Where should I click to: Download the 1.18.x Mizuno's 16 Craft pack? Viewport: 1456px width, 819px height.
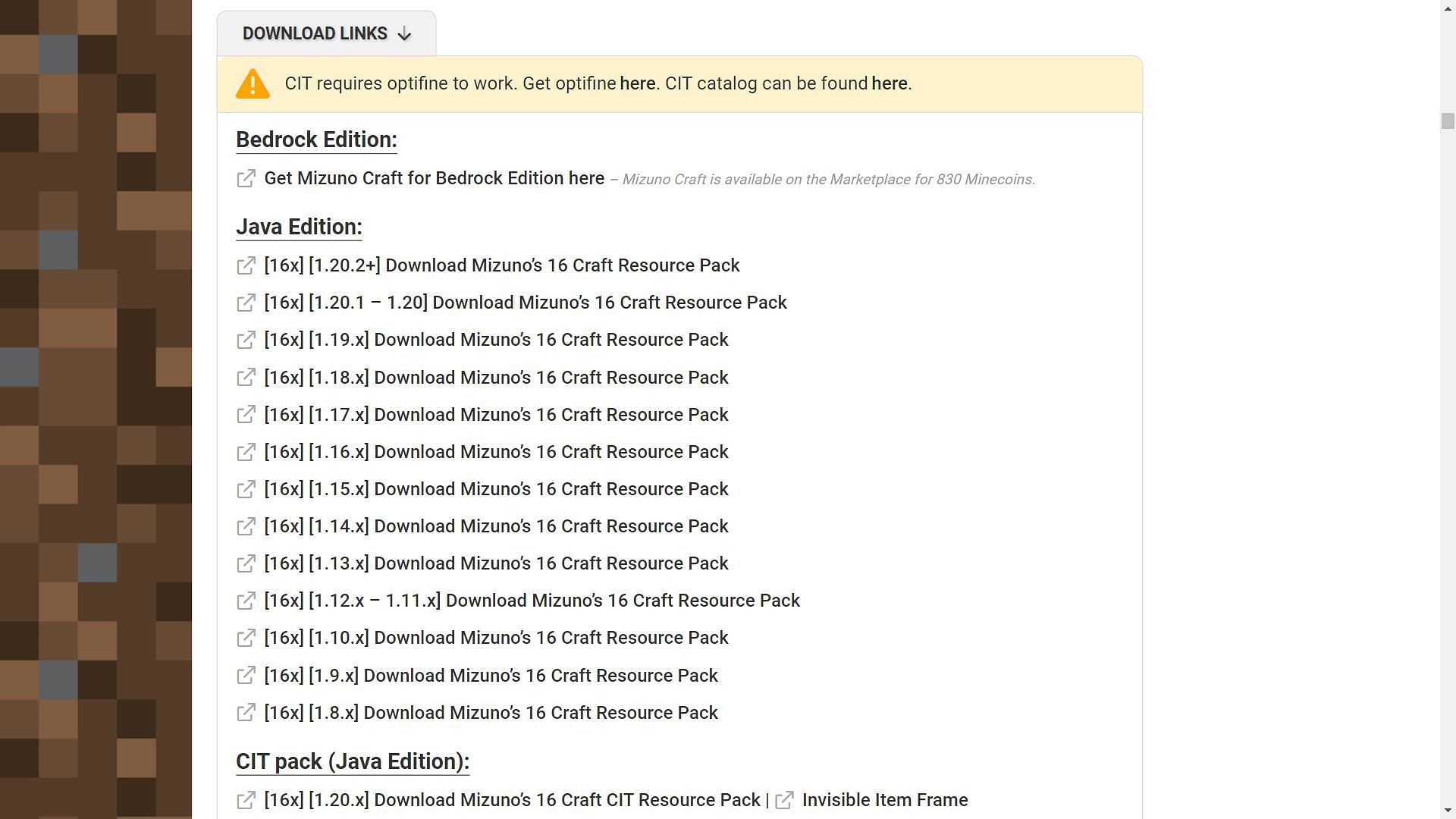[x=496, y=378]
